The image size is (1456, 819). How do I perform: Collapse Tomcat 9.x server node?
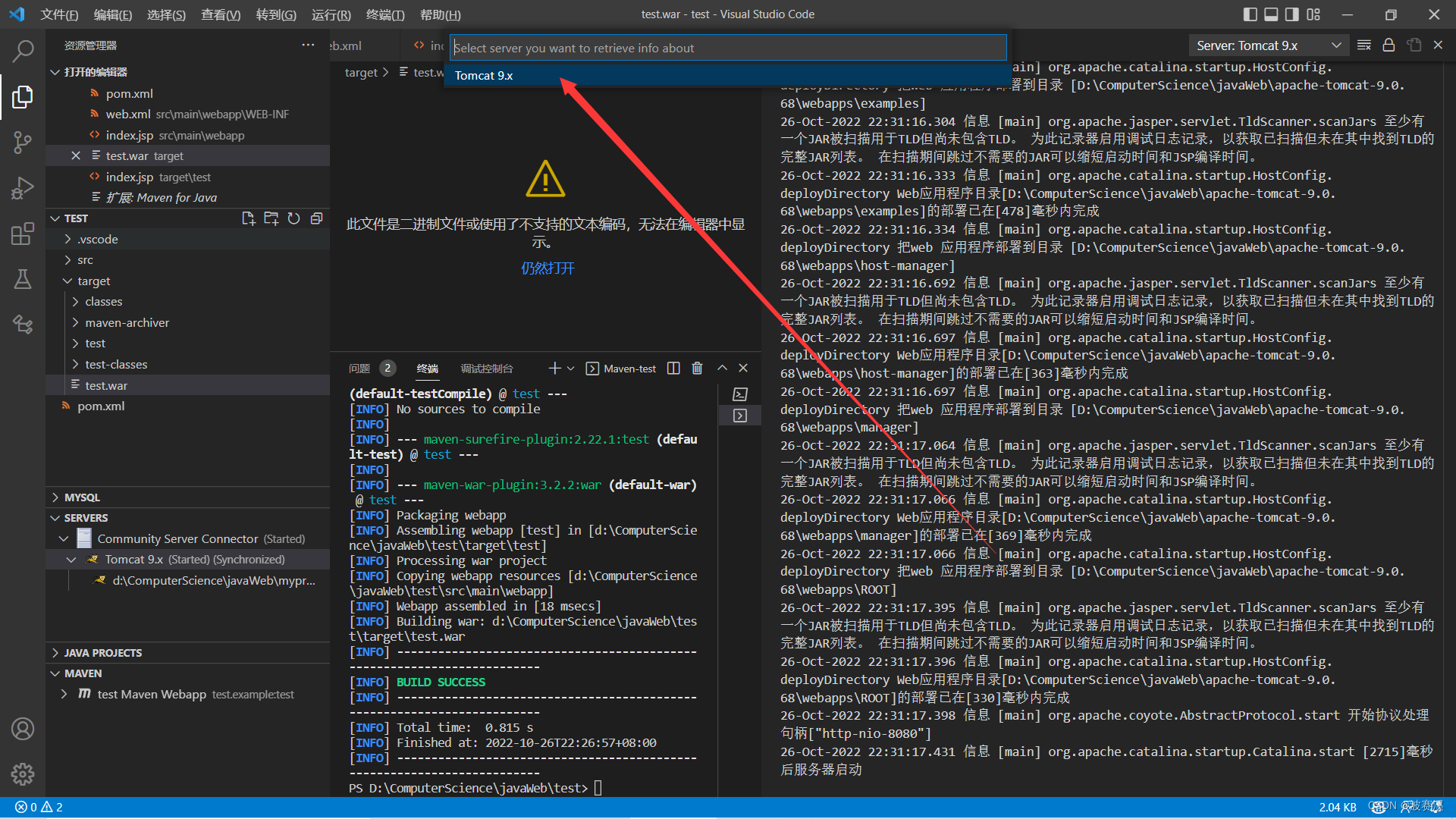click(71, 560)
